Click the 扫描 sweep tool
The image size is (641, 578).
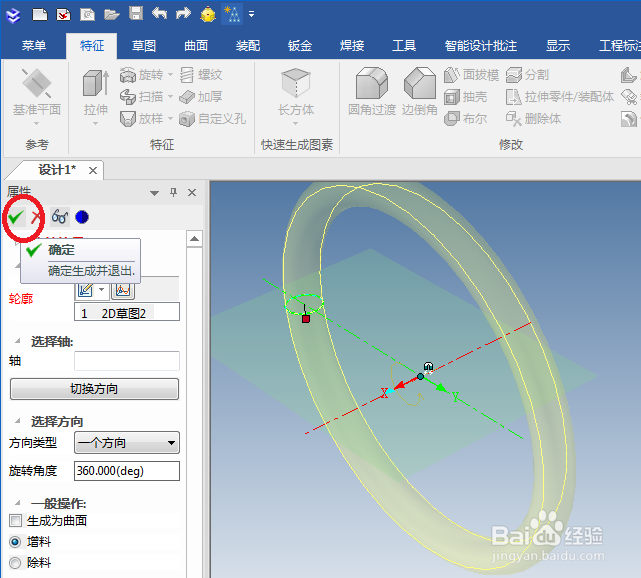click(x=141, y=97)
